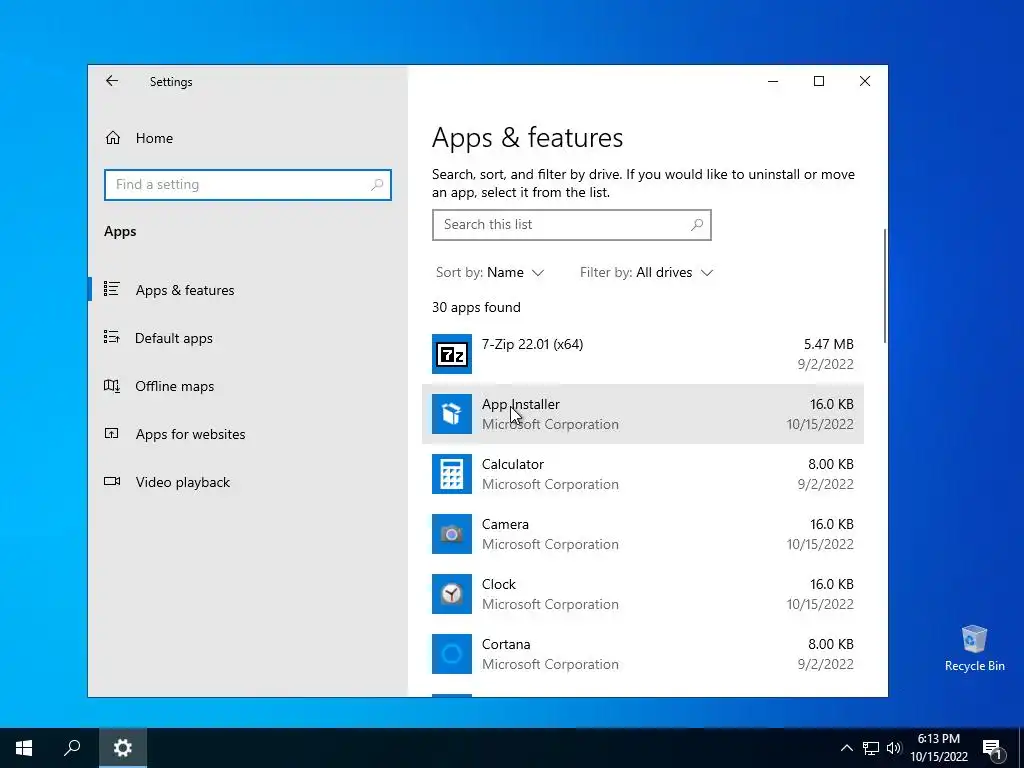Click the App Installer icon

(x=452, y=414)
